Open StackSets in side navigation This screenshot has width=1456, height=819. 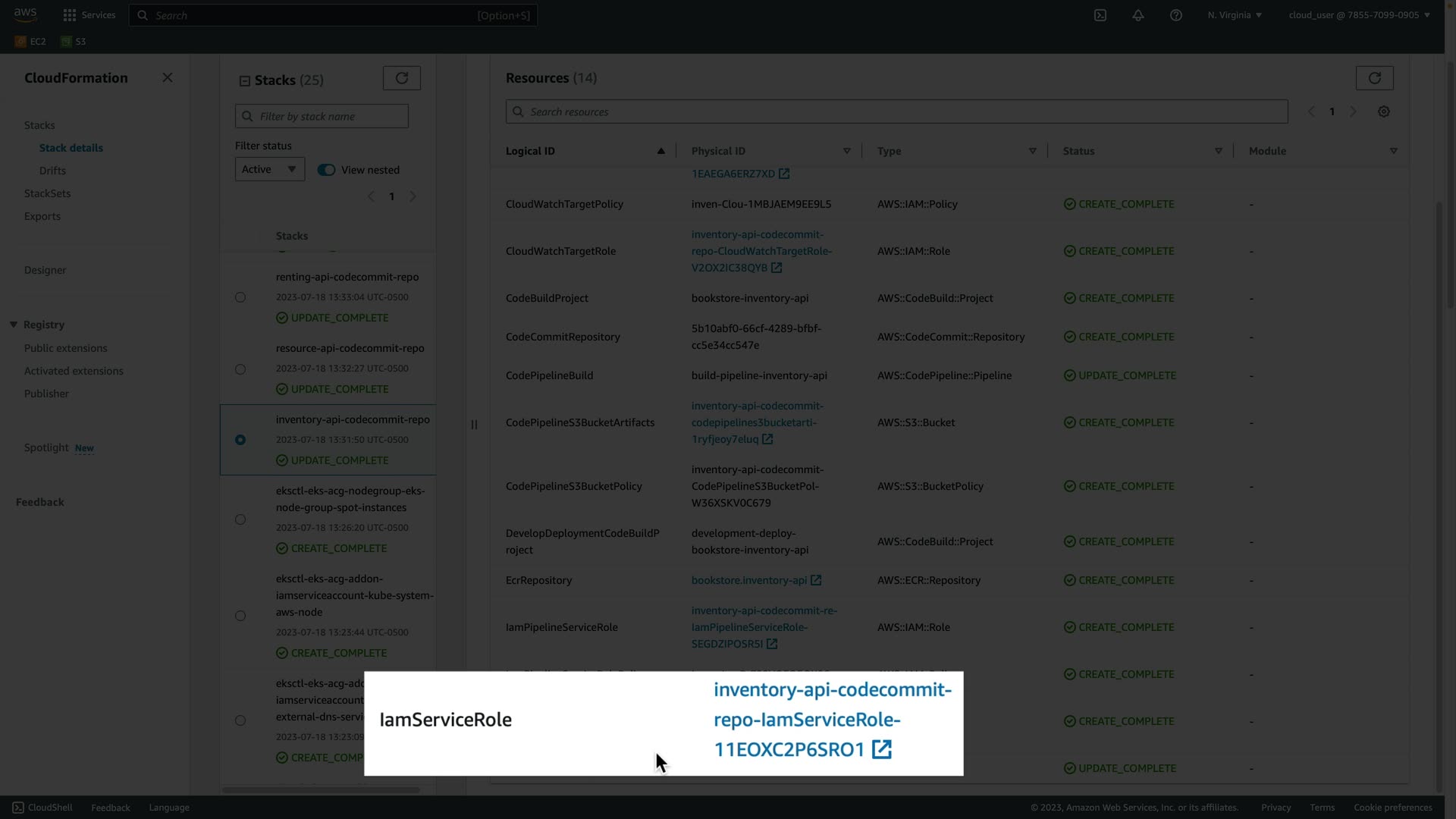pyautogui.click(x=47, y=193)
